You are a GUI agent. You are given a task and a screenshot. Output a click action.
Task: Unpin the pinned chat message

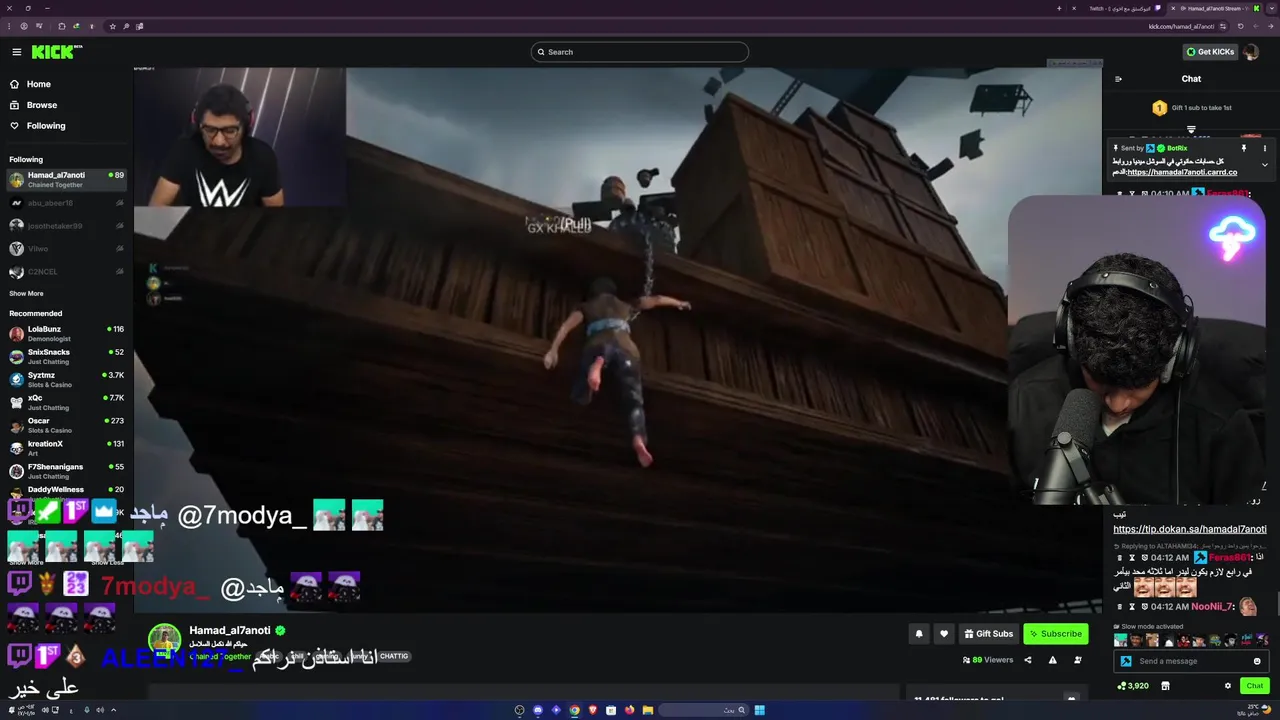tap(1244, 148)
